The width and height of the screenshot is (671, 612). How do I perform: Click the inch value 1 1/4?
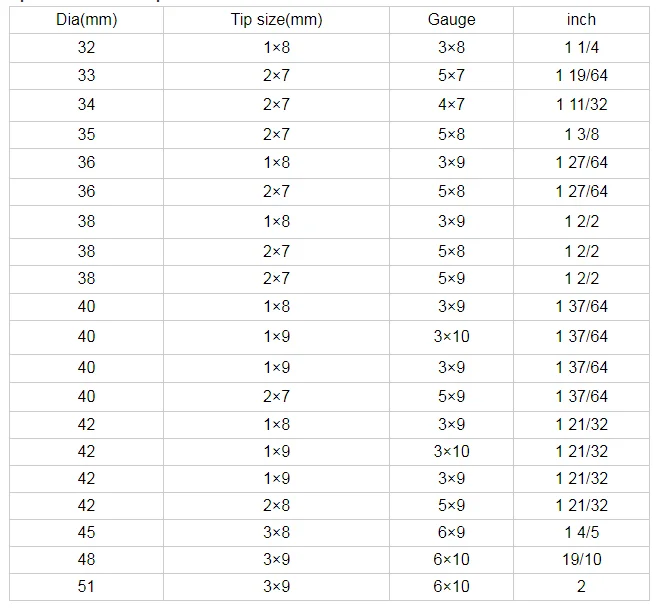[x=582, y=48]
